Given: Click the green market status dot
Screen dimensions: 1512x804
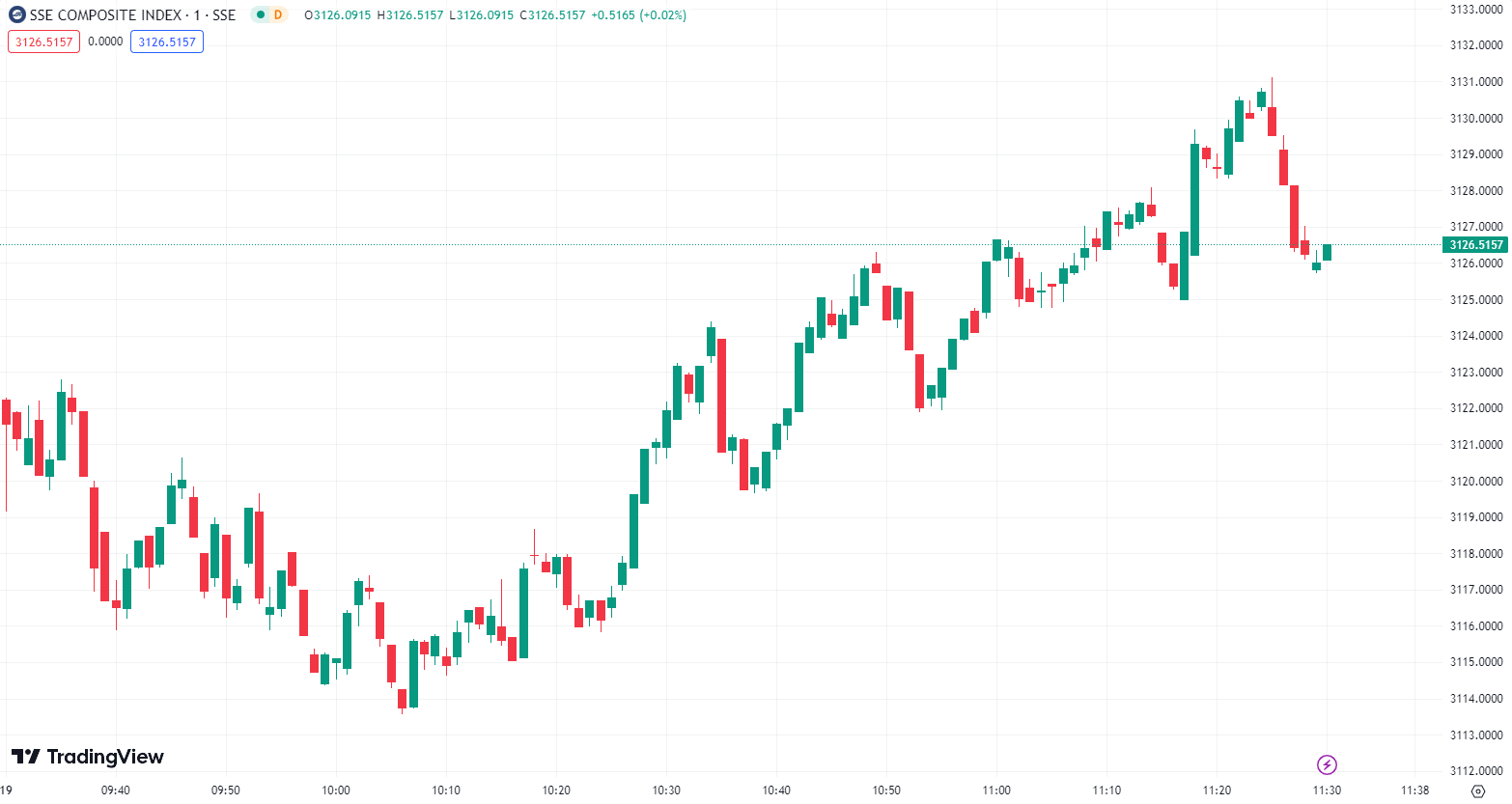Looking at the screenshot, I should 261,15.
